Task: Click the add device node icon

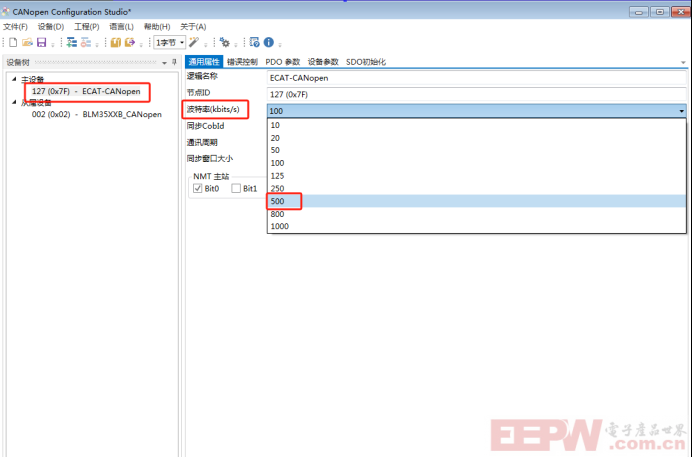Action: (x=71, y=42)
